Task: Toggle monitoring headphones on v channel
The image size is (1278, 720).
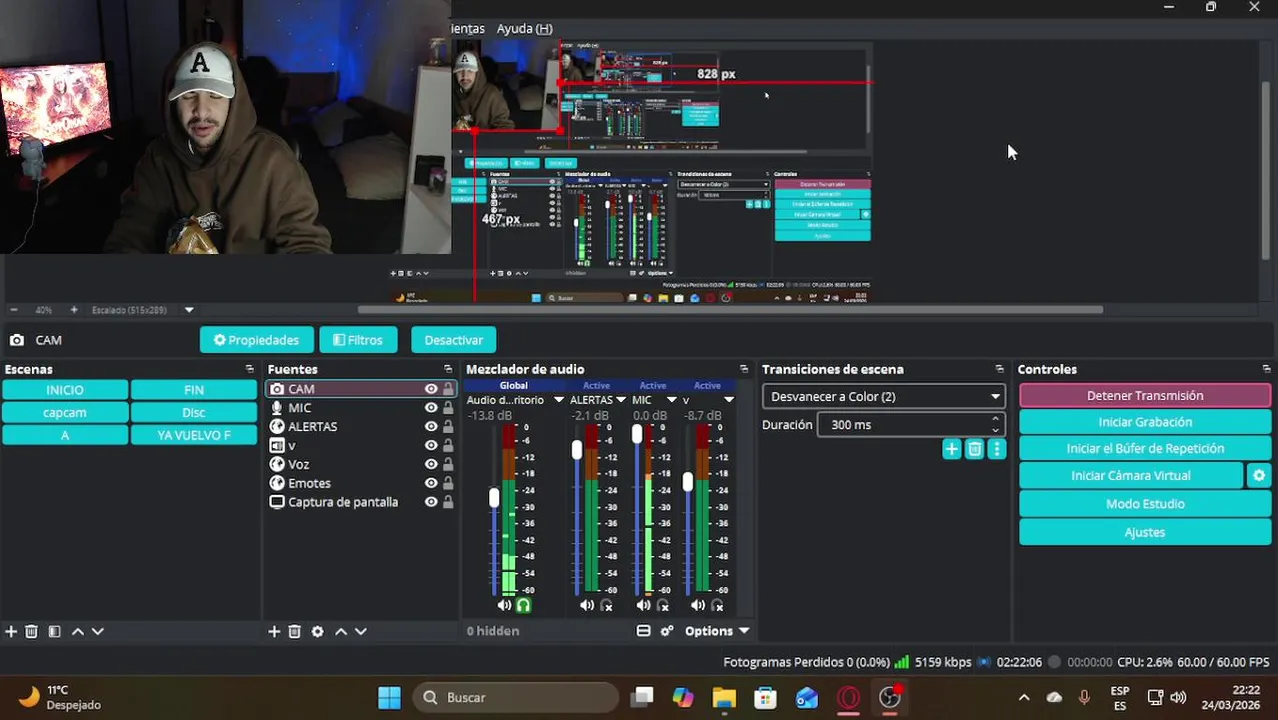Action: point(717,605)
